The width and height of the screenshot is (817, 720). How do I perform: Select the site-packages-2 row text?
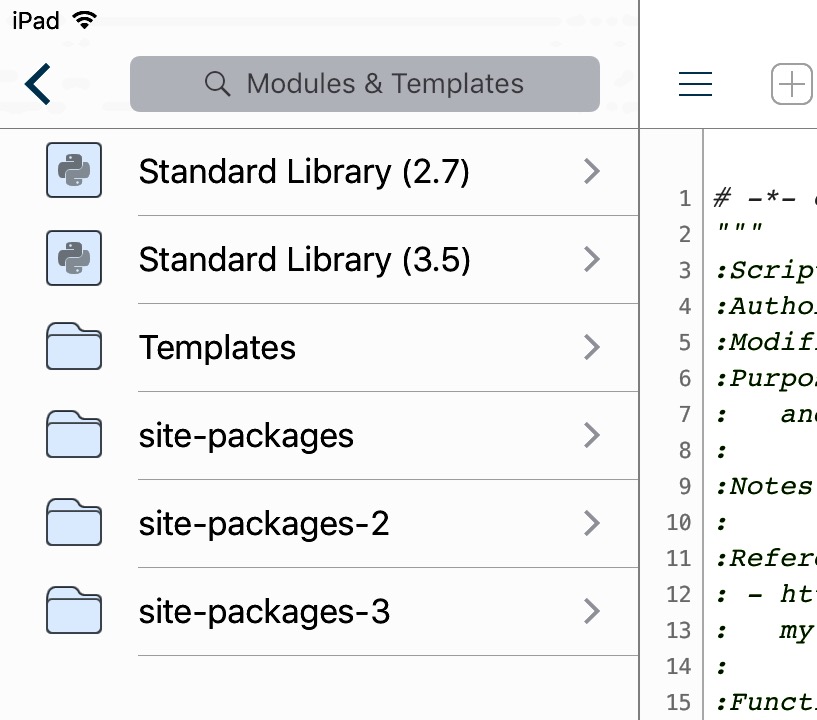point(264,525)
